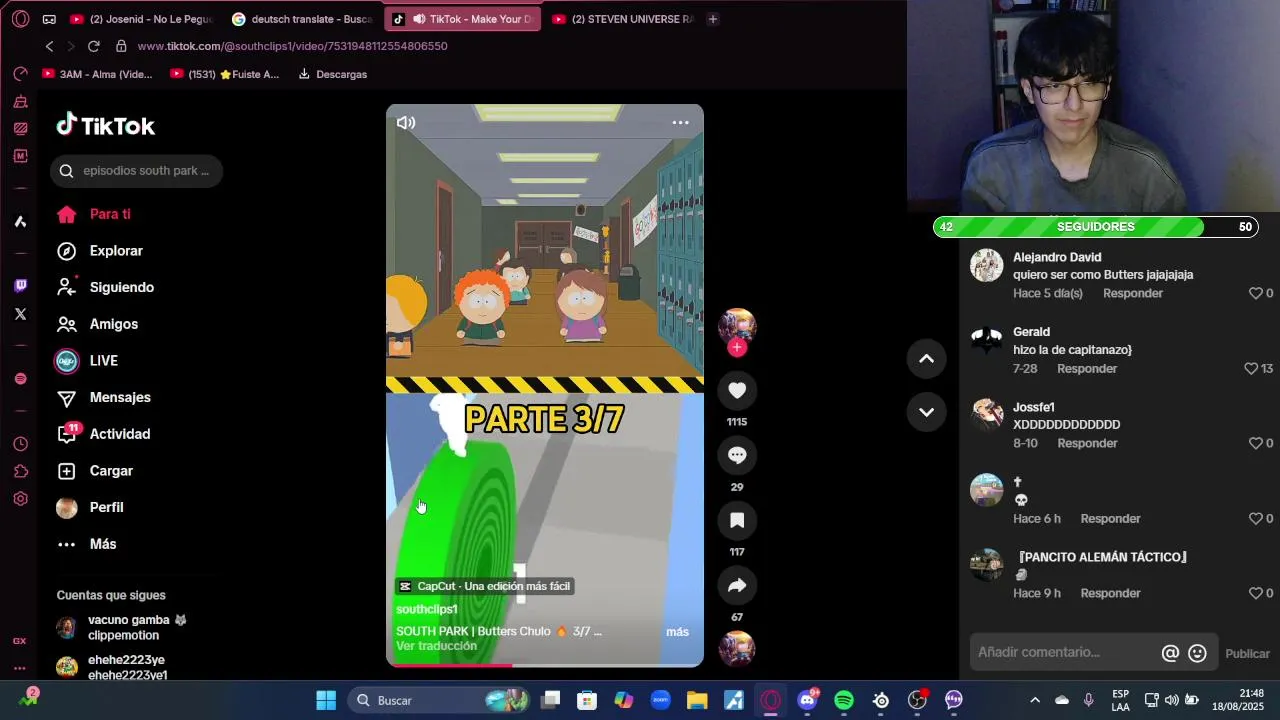Go to previous video with up arrow
Image resolution: width=1280 pixels, height=720 pixels.
pos(926,359)
